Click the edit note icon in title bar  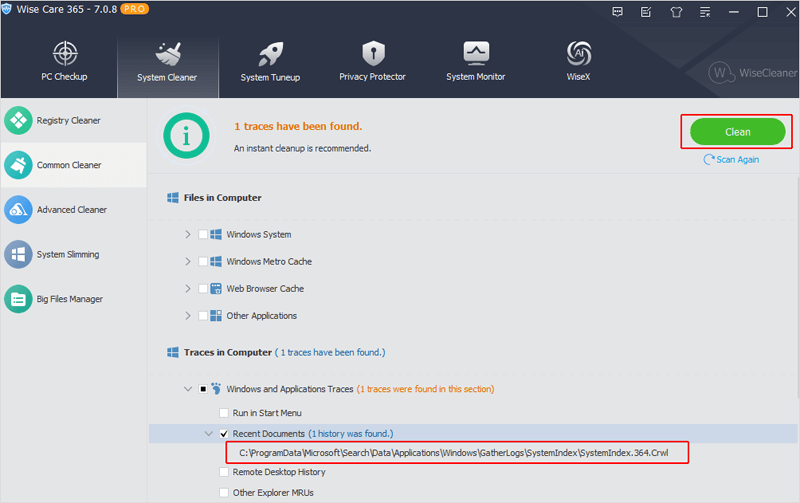pos(646,12)
